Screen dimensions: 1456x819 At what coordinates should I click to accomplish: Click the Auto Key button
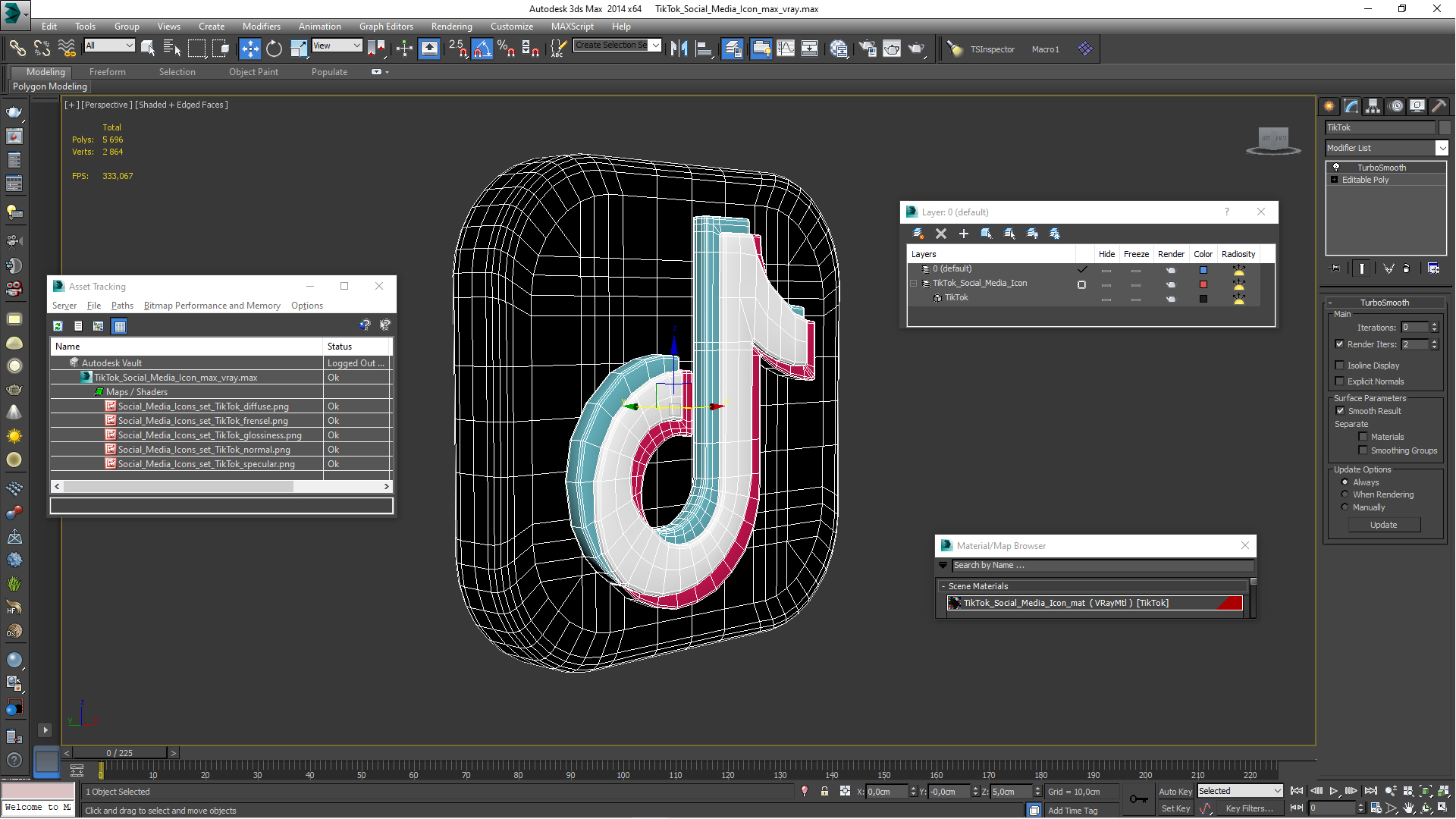coord(1175,791)
